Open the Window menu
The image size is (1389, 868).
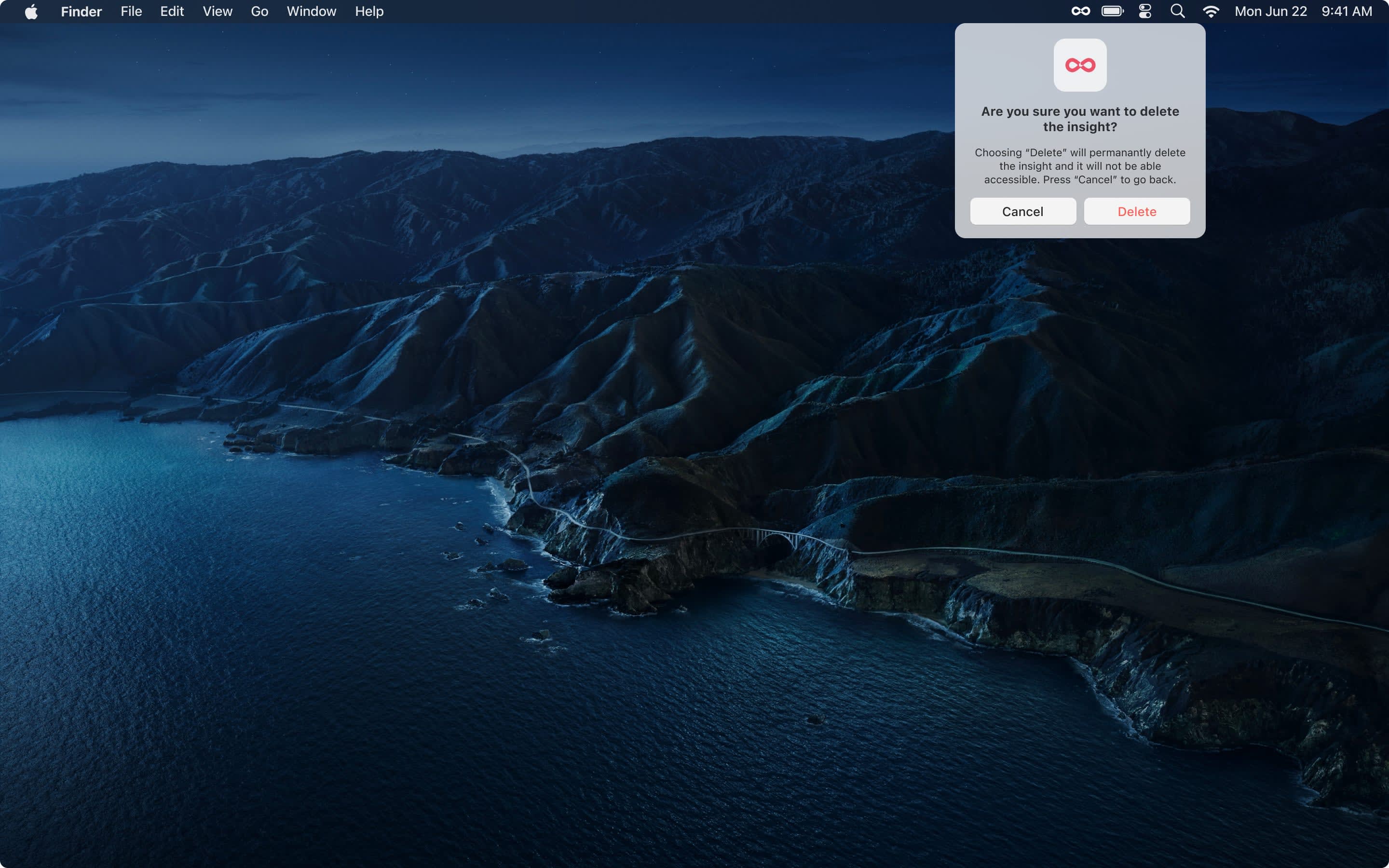(312, 12)
